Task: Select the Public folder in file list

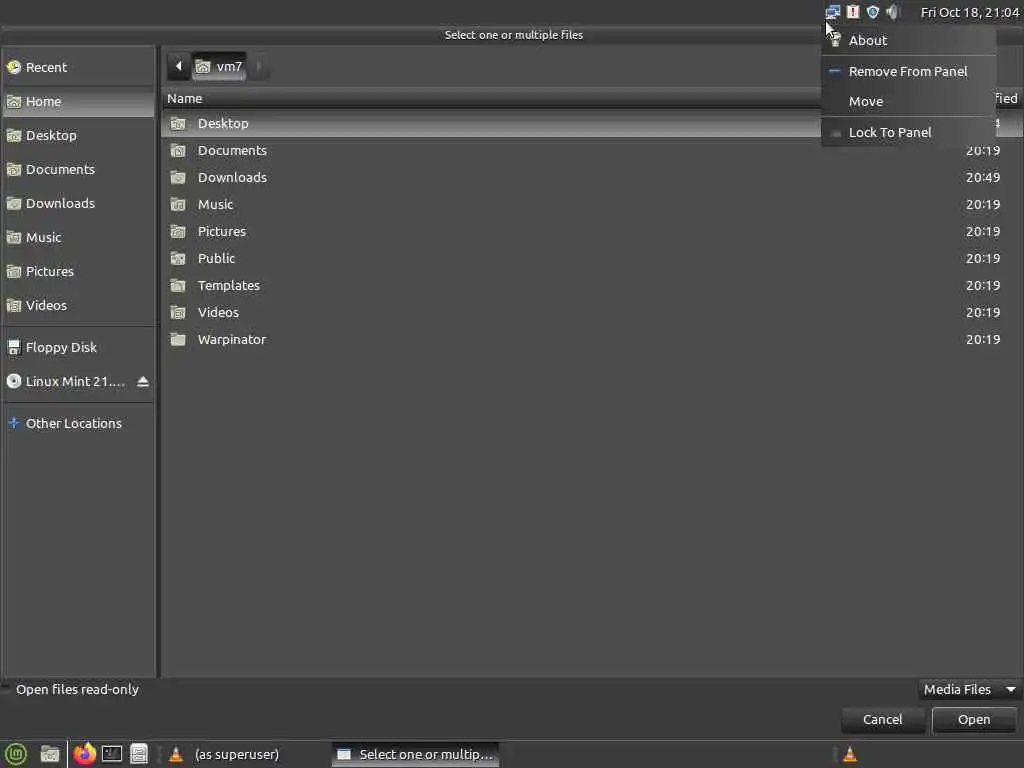Action: [x=592, y=259]
